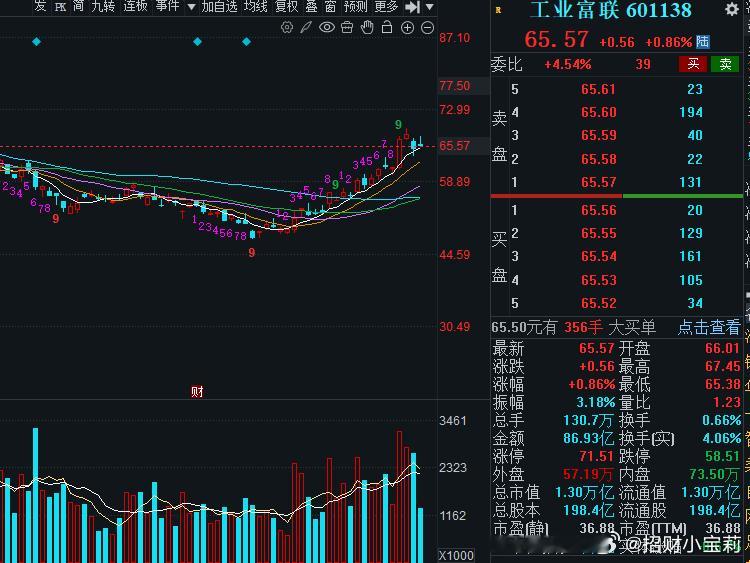Toggle the chart lock icon
This screenshot has height=563, width=750.
(x=386, y=27)
